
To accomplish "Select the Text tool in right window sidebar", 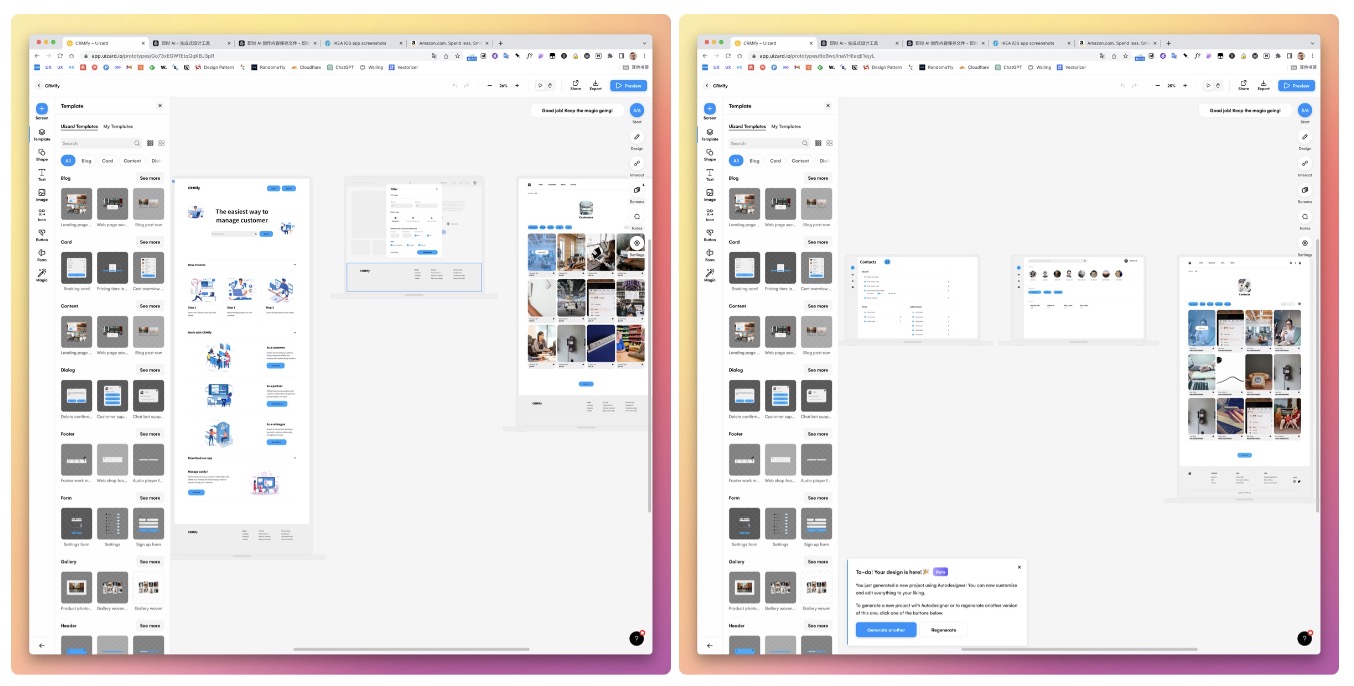I will click(709, 173).
